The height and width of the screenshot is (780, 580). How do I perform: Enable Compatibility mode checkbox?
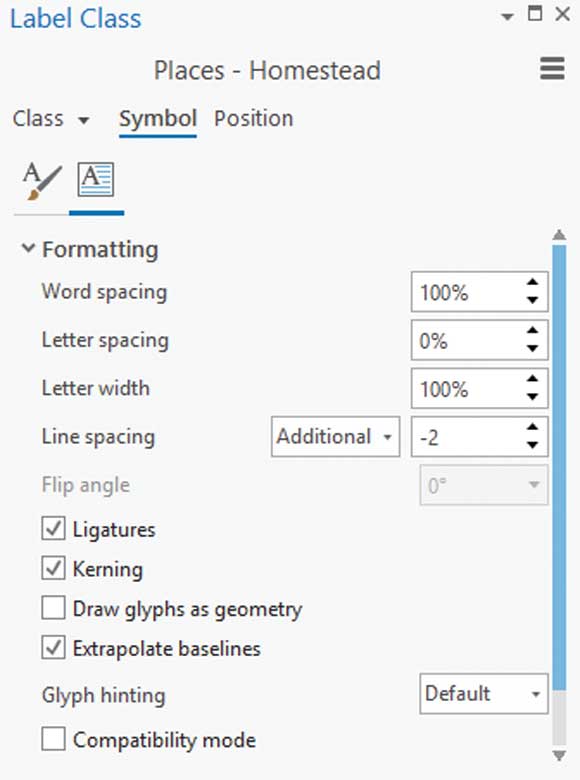(53, 739)
